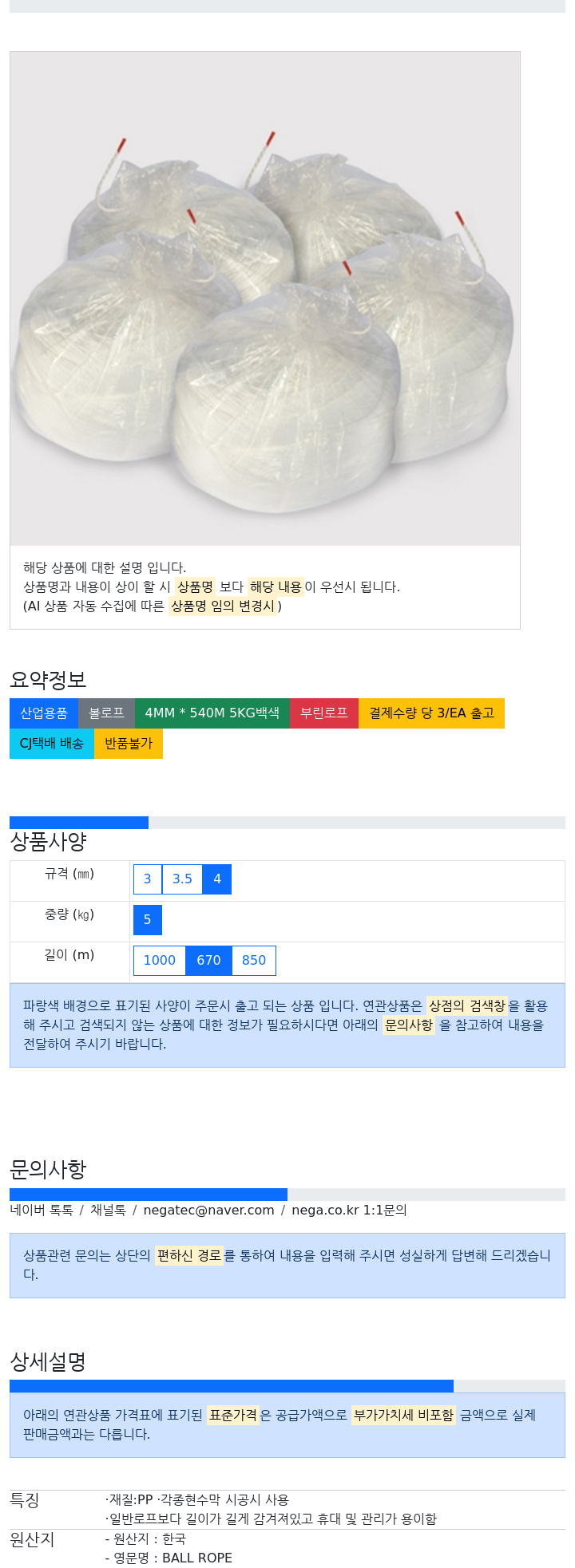Select the 670 m length option

[209, 961]
